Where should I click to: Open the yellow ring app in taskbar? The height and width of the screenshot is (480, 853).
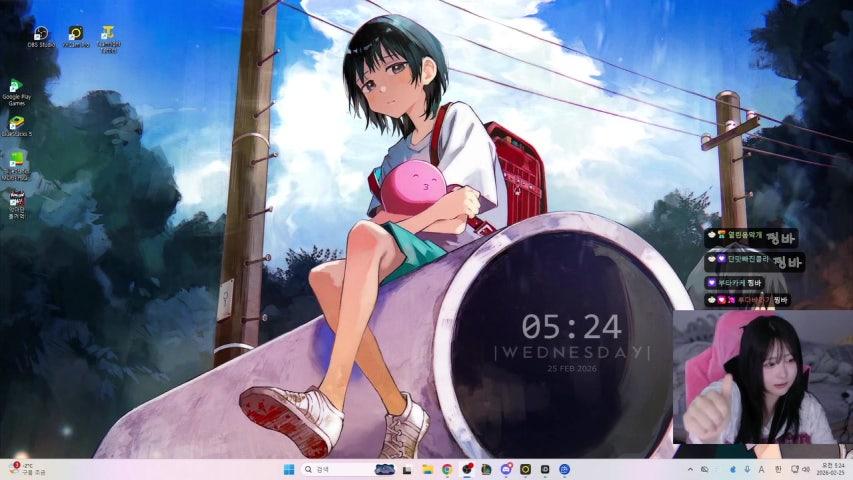(x=526, y=469)
